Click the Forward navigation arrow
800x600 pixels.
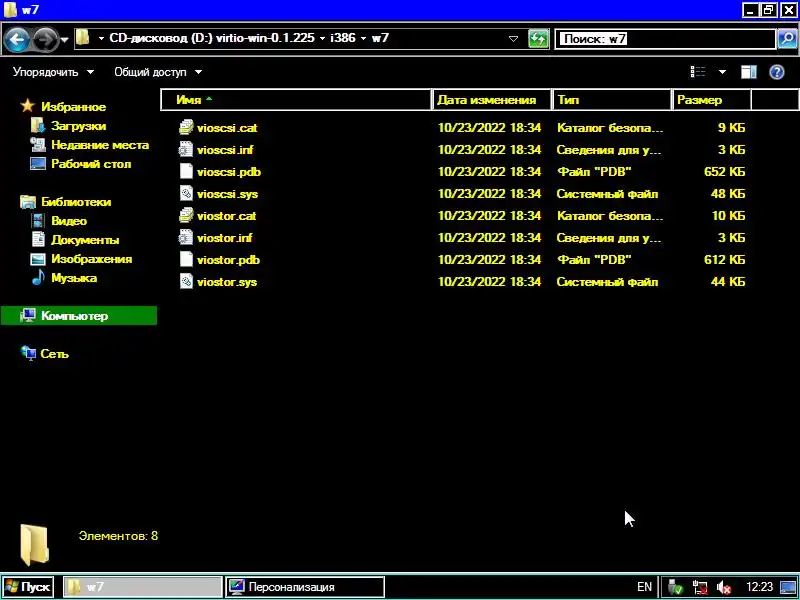coord(46,39)
